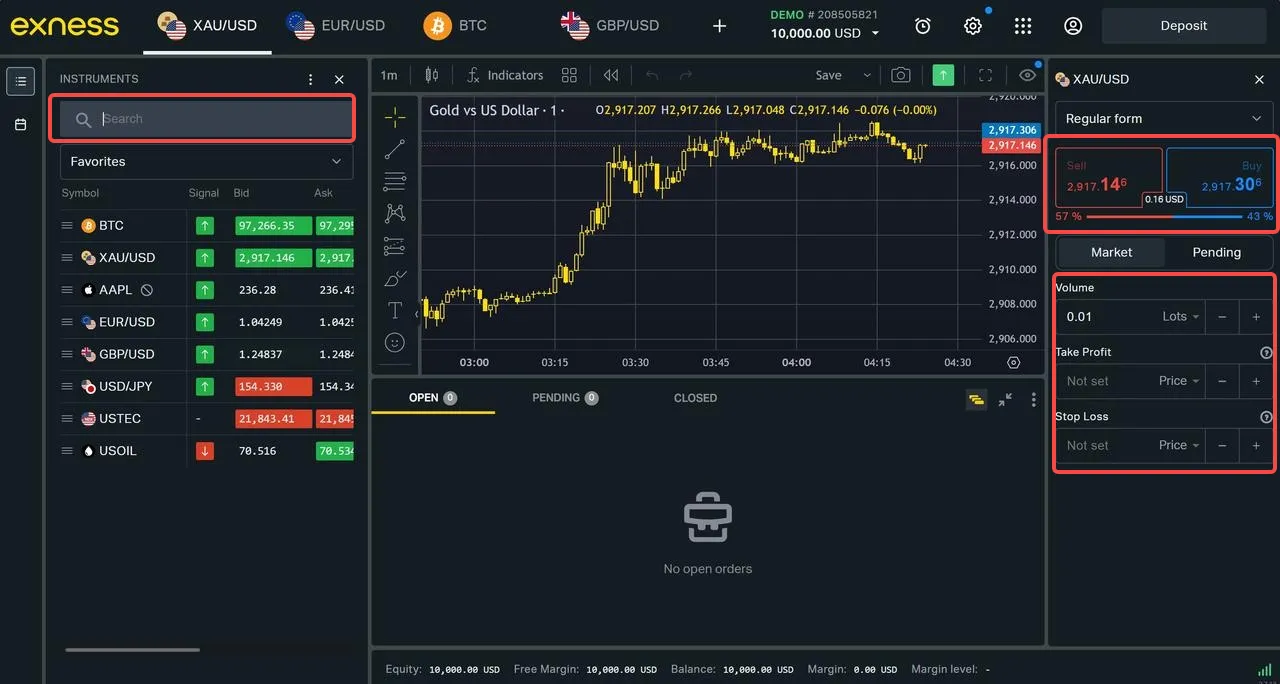Click the Sell 2,917.146 button

[1109, 177]
